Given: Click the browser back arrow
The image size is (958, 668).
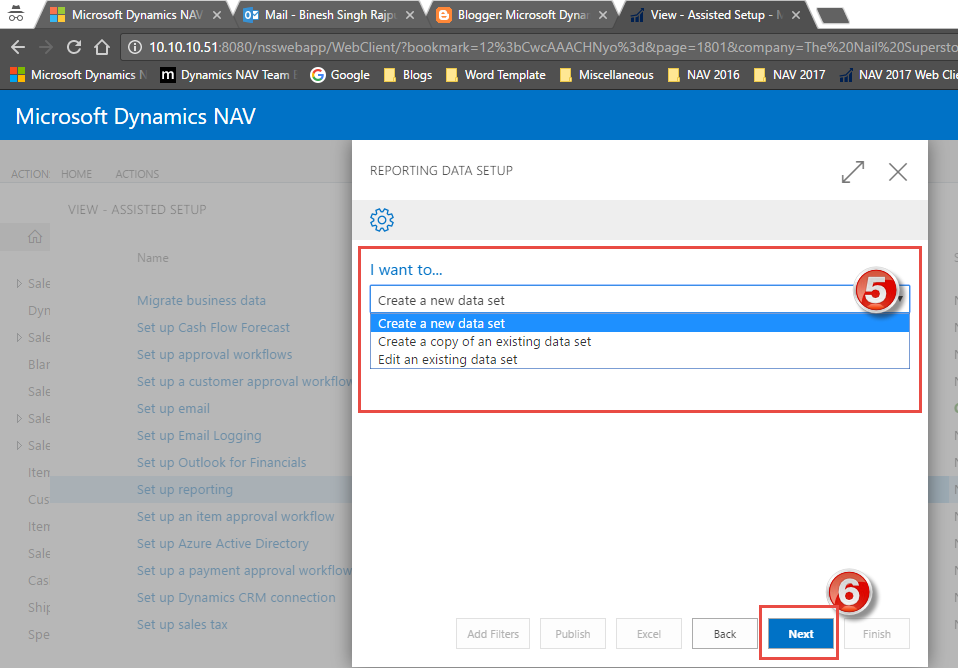Looking at the screenshot, I should 20,45.
